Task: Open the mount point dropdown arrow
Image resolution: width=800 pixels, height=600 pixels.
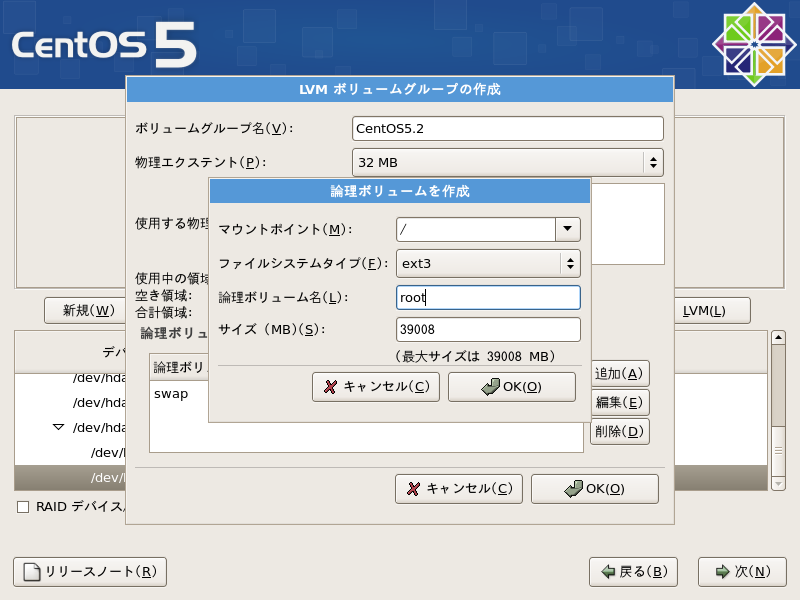Action: [x=567, y=229]
